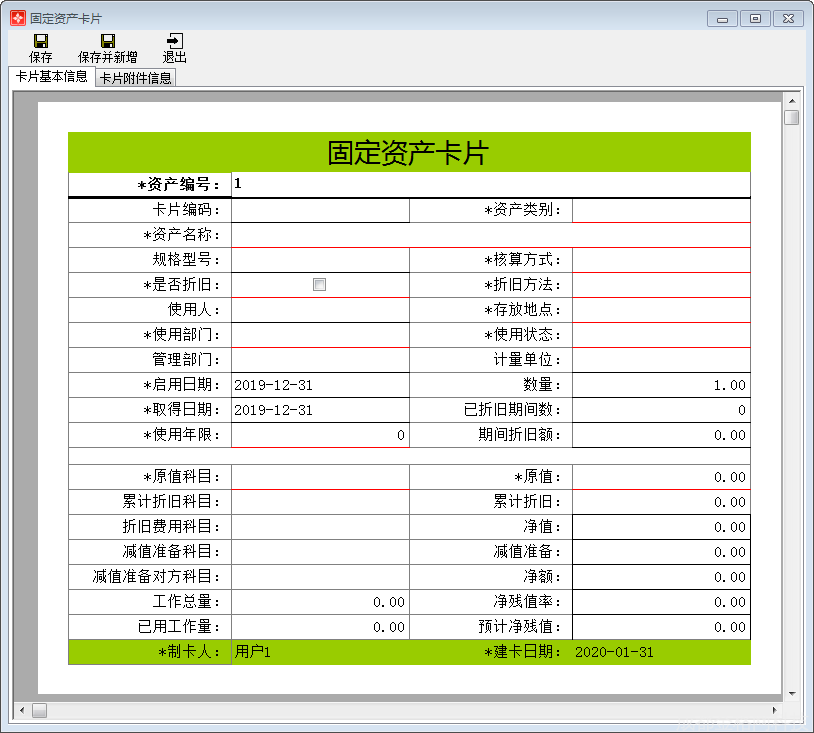Open the 存放地点 selection field
Screen dimensions: 814x733
coord(661,310)
